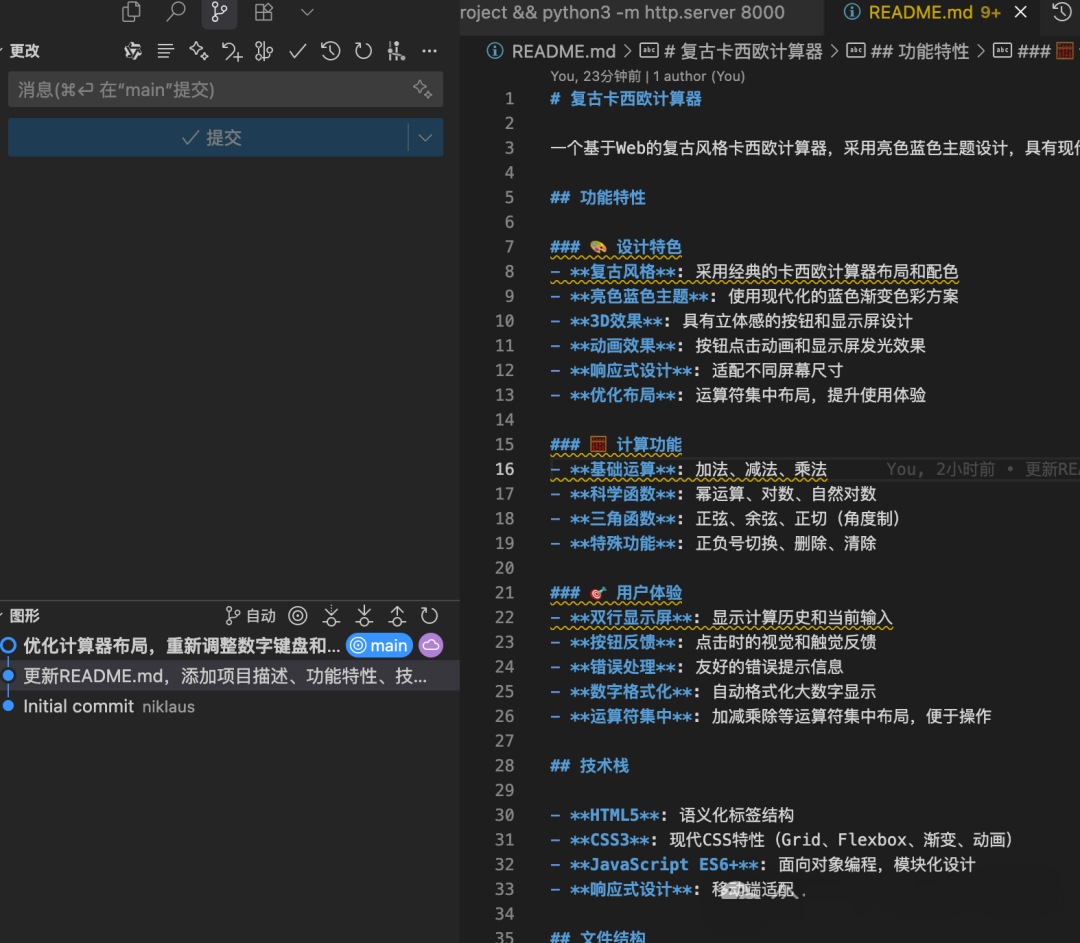Click the line starting with **3D效果**

[731, 322]
